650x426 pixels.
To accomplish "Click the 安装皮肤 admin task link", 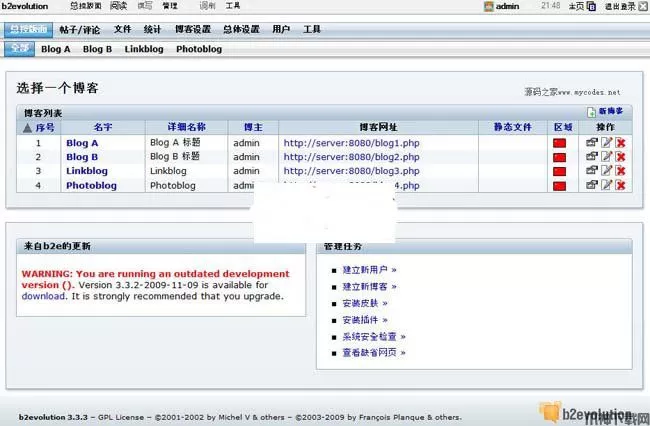I will point(364,303).
